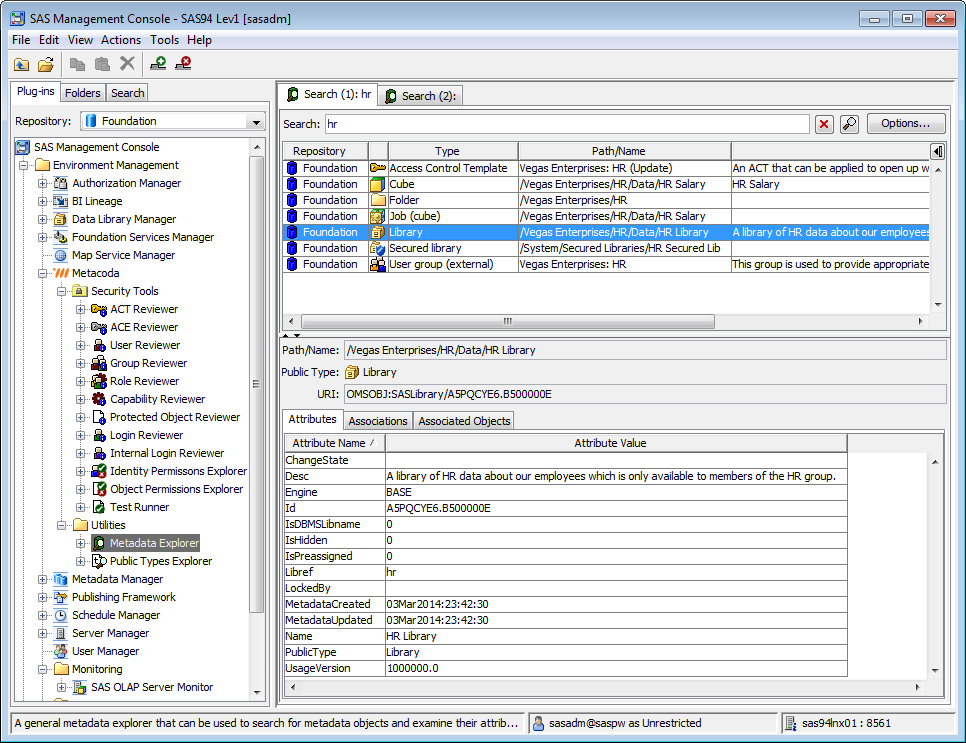Click the URI field OMSOBJ:SASLibrary value
Viewport: 966px width, 743px height.
click(645, 394)
